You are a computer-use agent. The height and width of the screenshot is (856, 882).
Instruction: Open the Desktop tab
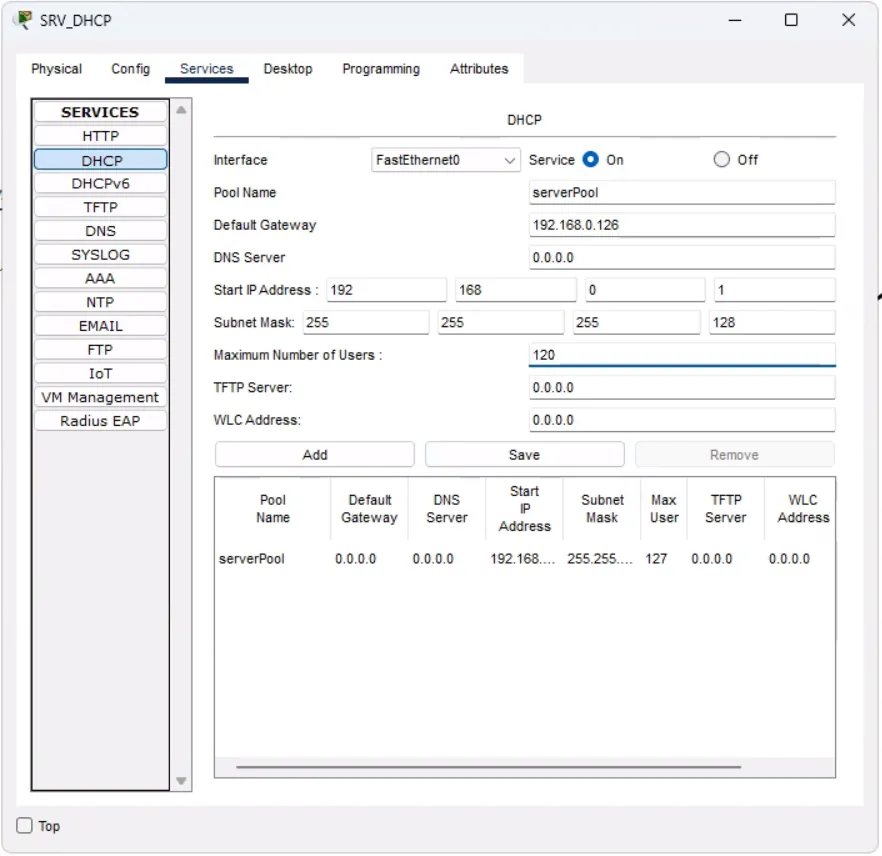coord(288,69)
